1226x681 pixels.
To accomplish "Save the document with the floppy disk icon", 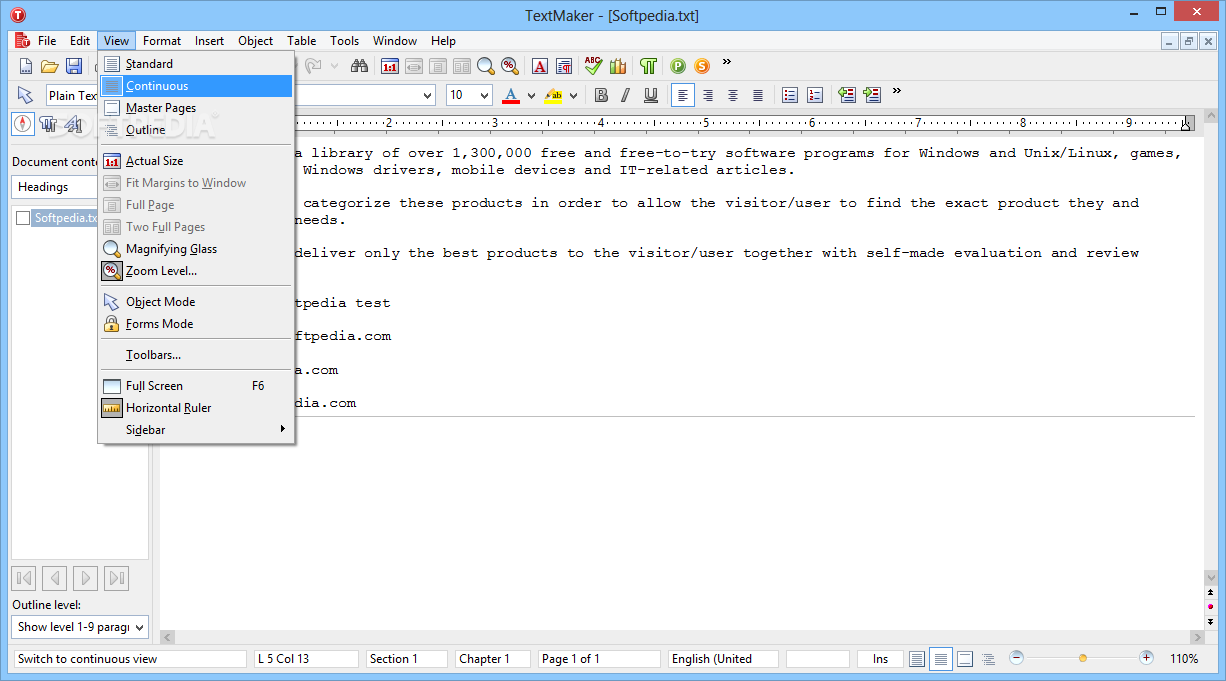I will click(x=74, y=66).
